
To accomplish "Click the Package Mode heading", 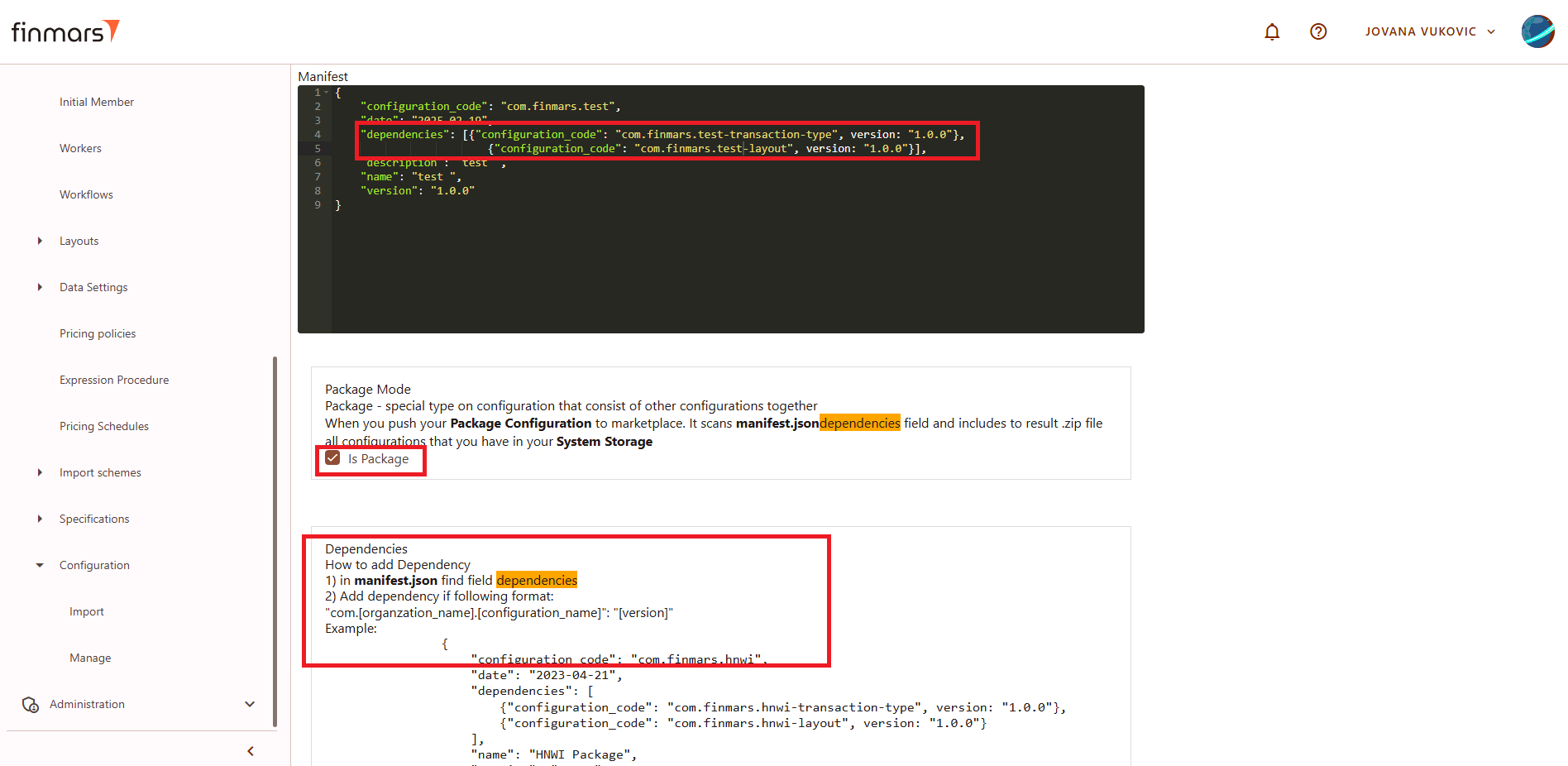I will (368, 389).
